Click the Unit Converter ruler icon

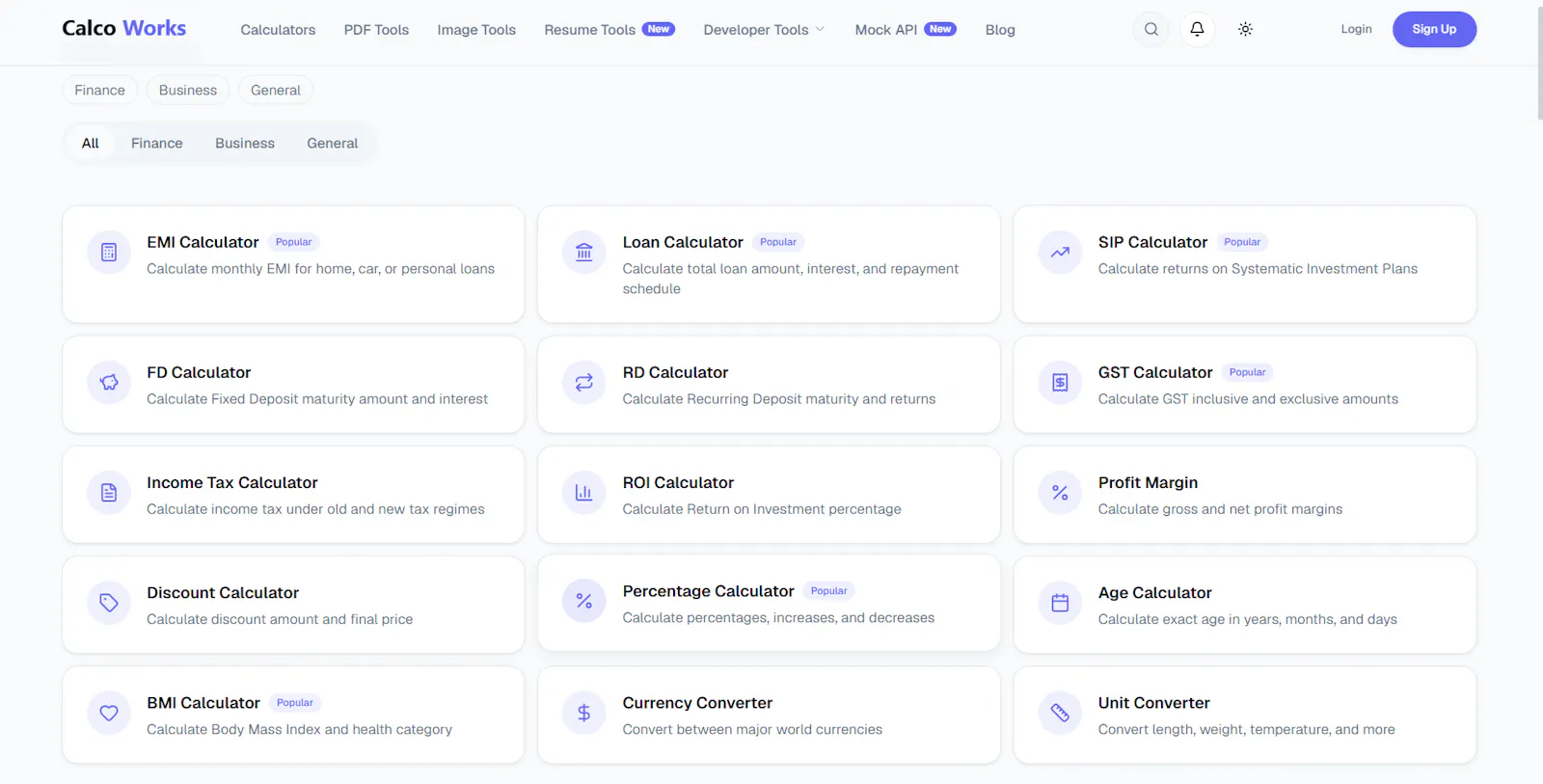click(1060, 713)
